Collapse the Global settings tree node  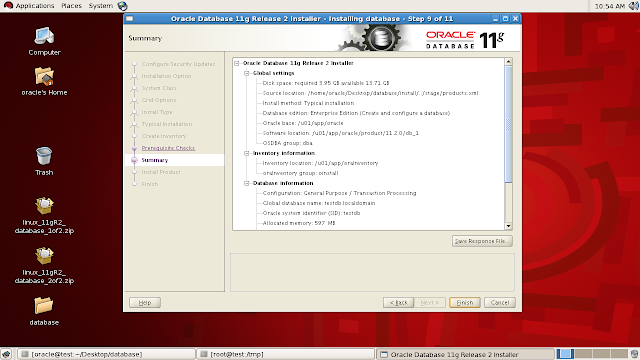tap(247, 73)
